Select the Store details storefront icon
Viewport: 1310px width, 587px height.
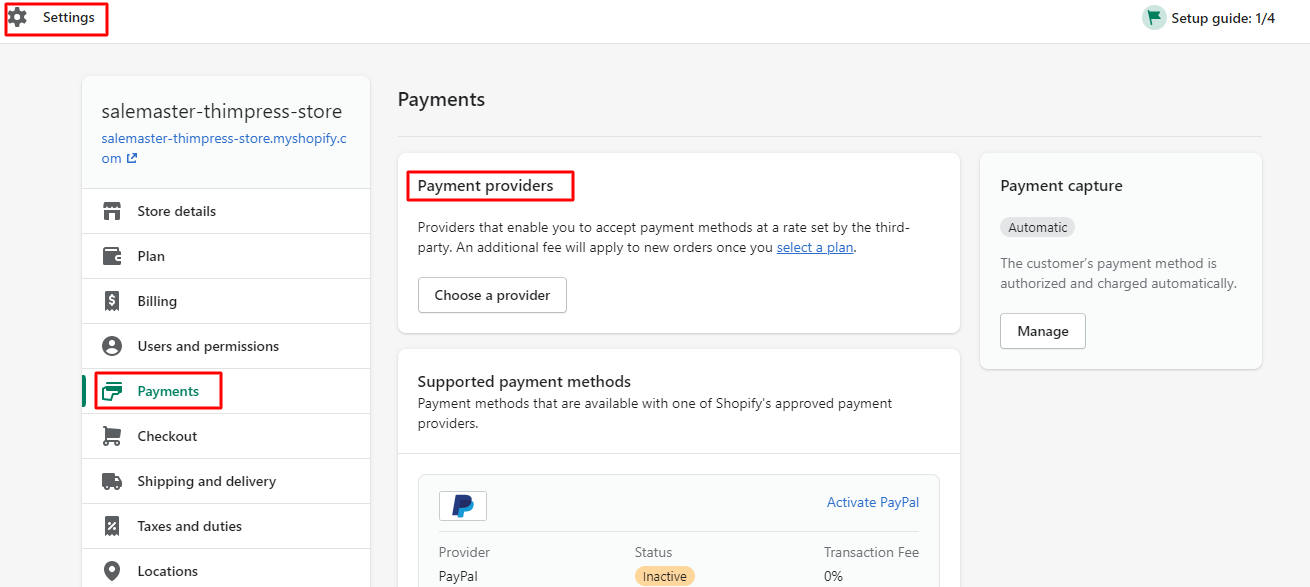(x=113, y=210)
